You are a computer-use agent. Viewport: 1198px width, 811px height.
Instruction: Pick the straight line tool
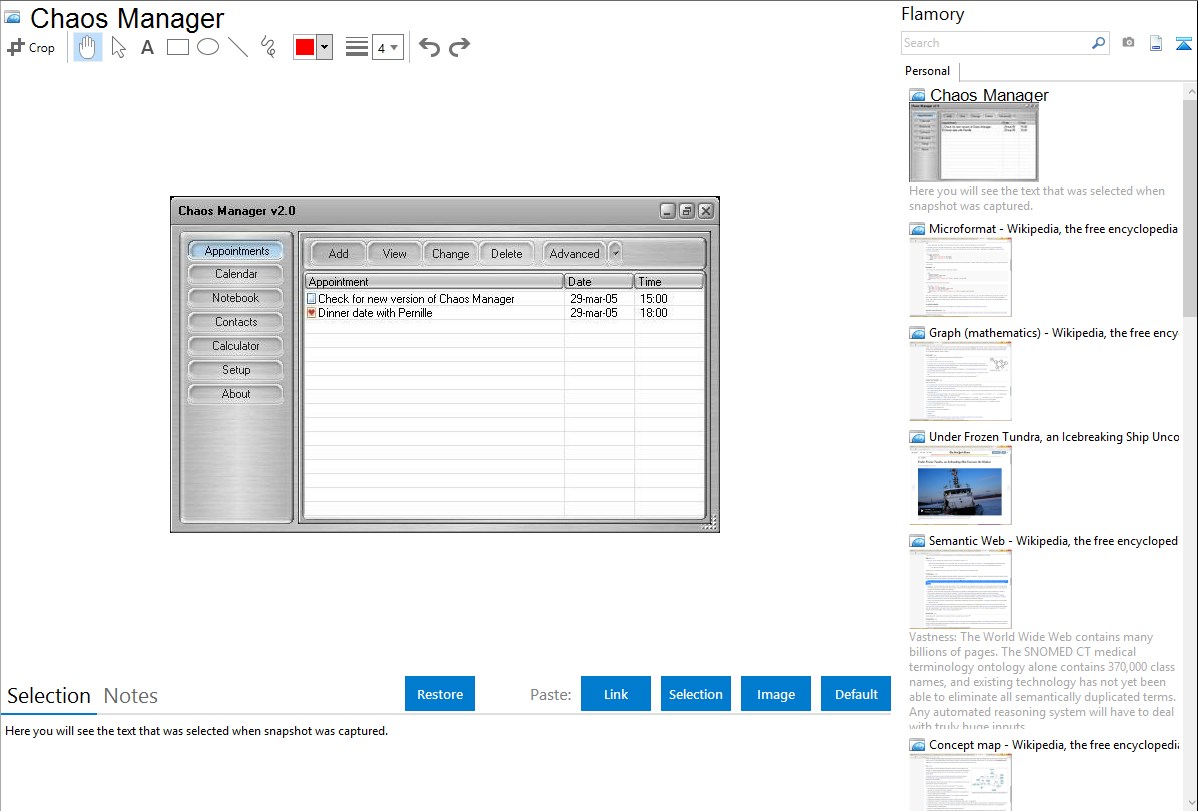[238, 47]
